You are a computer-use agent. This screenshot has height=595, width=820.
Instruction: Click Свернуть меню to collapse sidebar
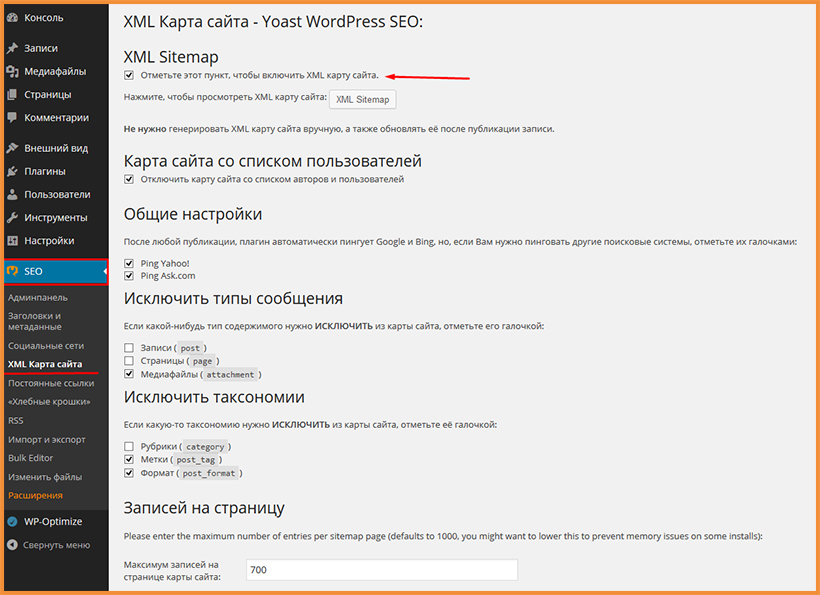[56, 545]
